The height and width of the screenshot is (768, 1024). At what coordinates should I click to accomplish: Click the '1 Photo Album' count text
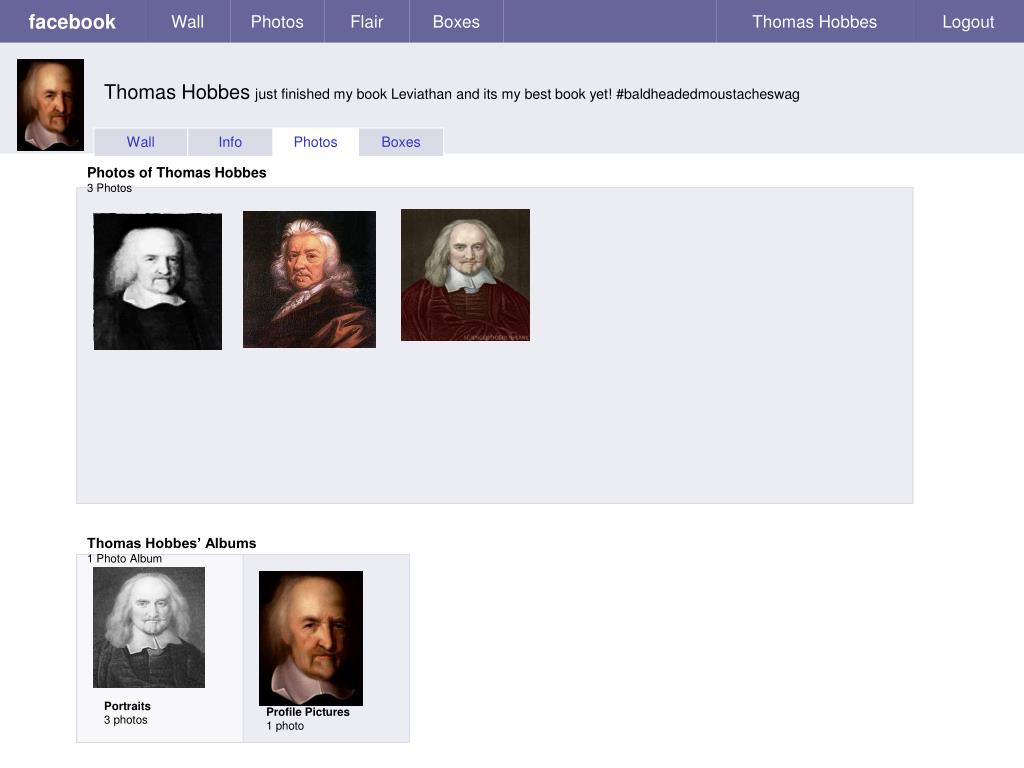pyautogui.click(x=124, y=558)
